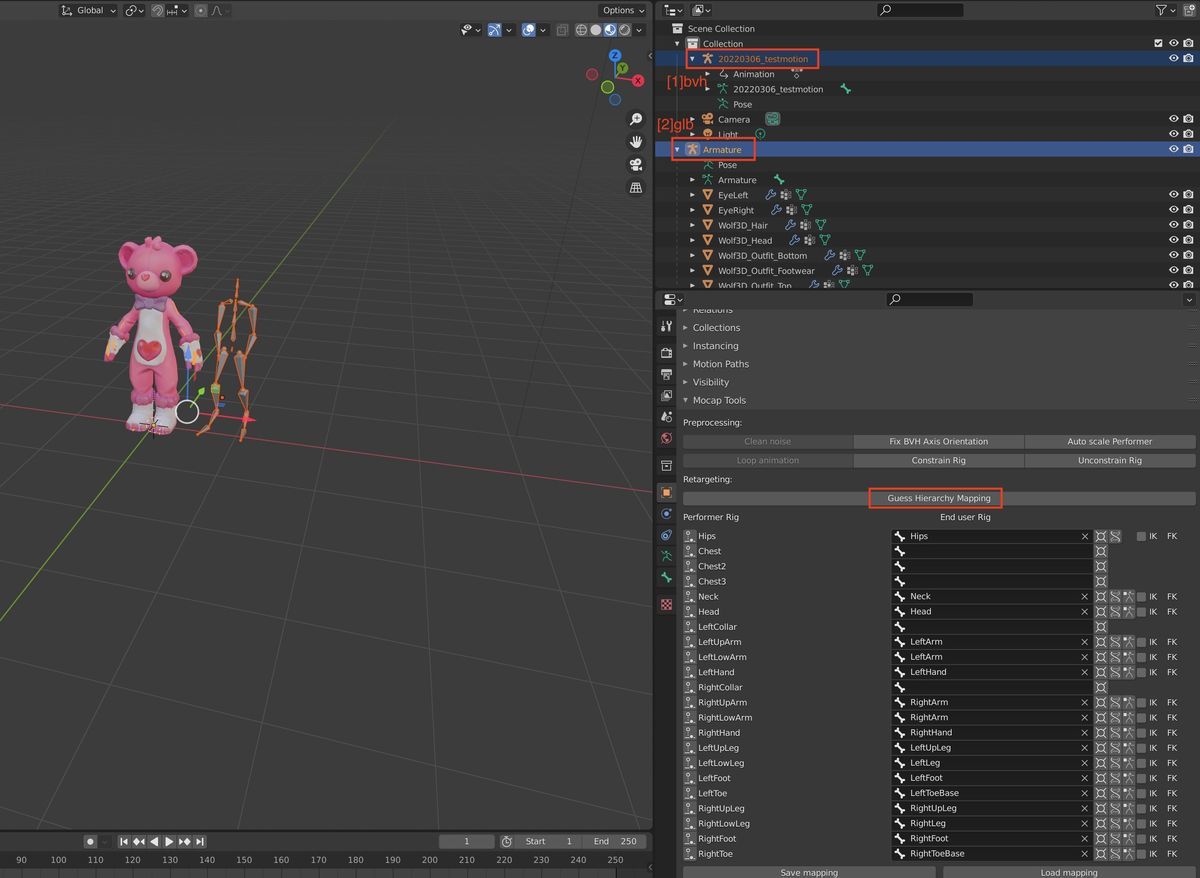Viewport: 1200px width, 878px height.
Task: Toggle X-Ray mode in the viewport
Action: pos(565,30)
